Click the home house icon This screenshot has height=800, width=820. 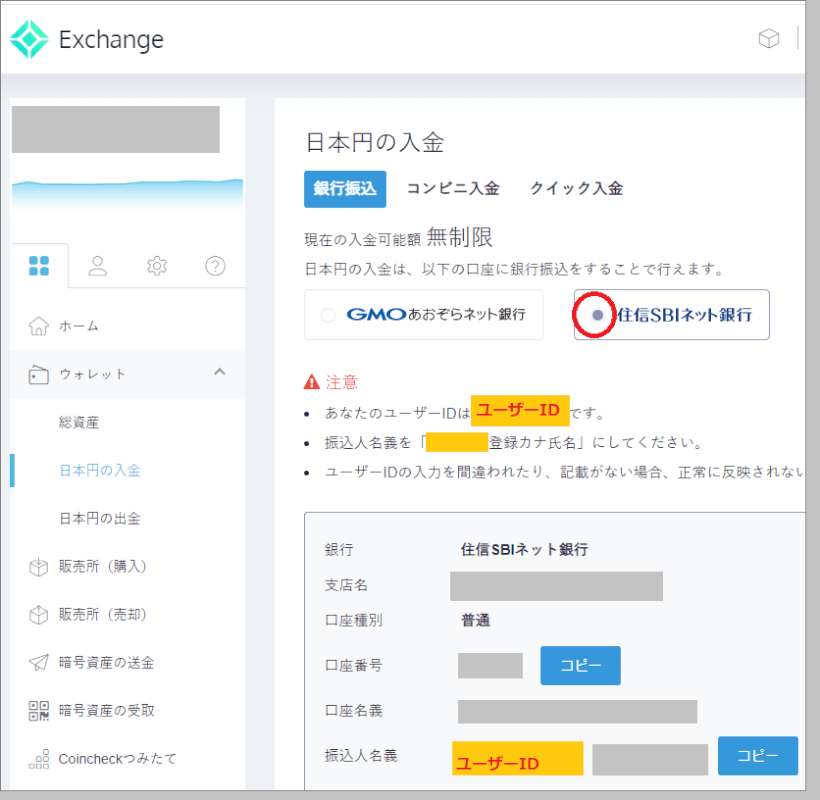(x=39, y=326)
